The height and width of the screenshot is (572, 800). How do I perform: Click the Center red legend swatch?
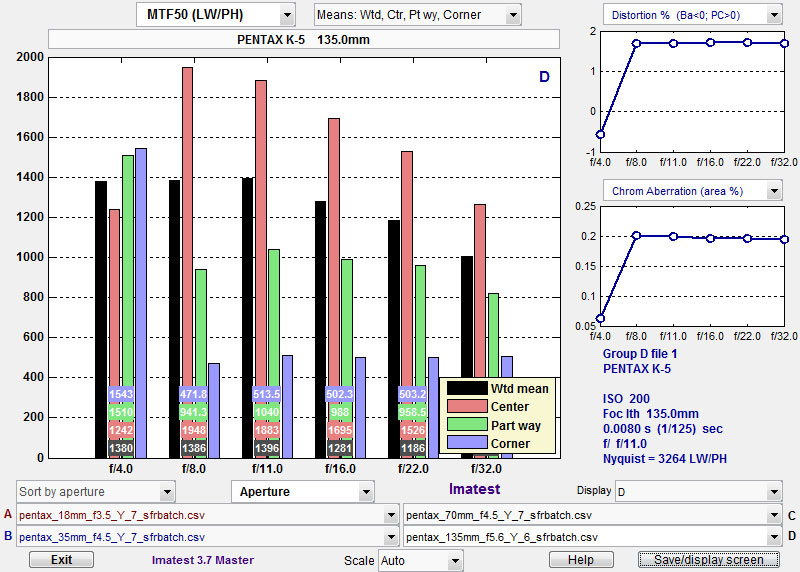(467, 406)
